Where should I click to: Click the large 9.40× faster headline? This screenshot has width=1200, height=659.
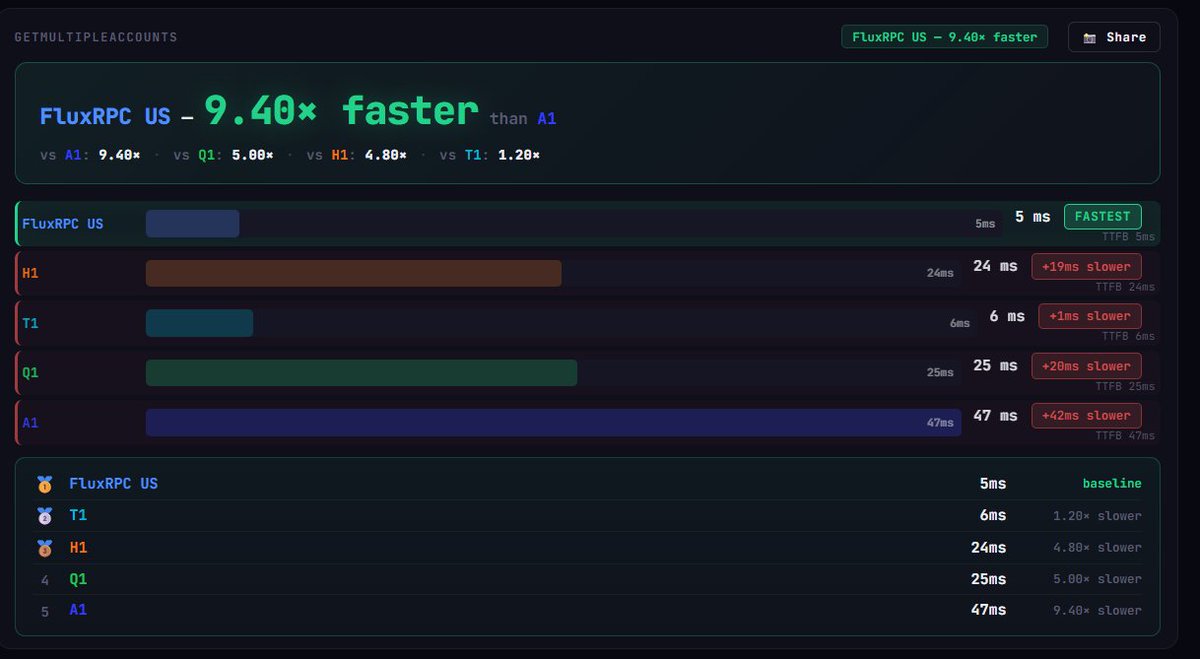341,110
